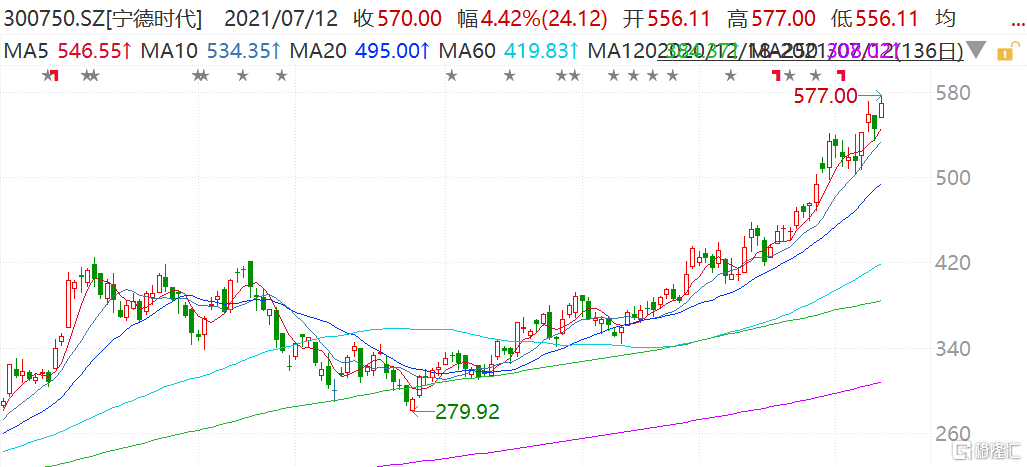
Task: Click the 均 average label
Action: 945,20
